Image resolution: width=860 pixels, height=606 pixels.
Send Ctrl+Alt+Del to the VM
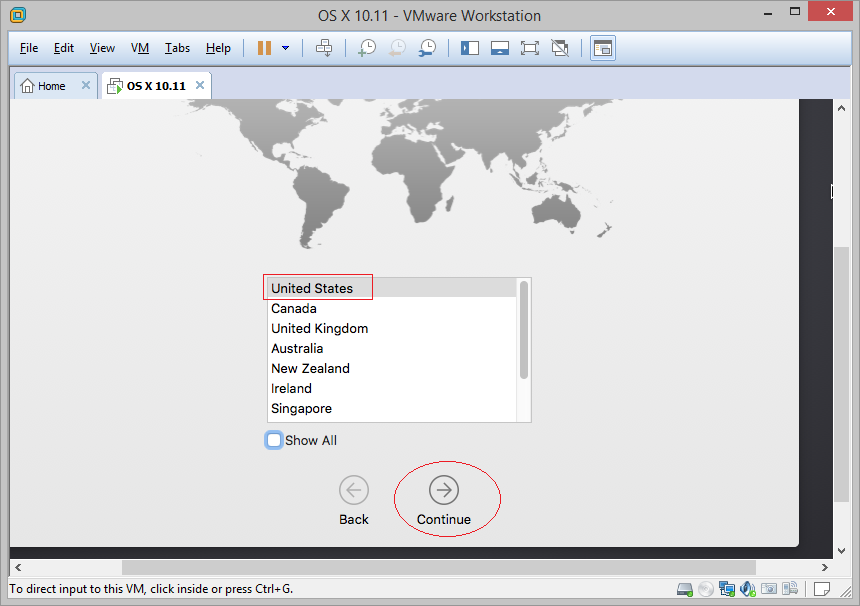point(324,48)
